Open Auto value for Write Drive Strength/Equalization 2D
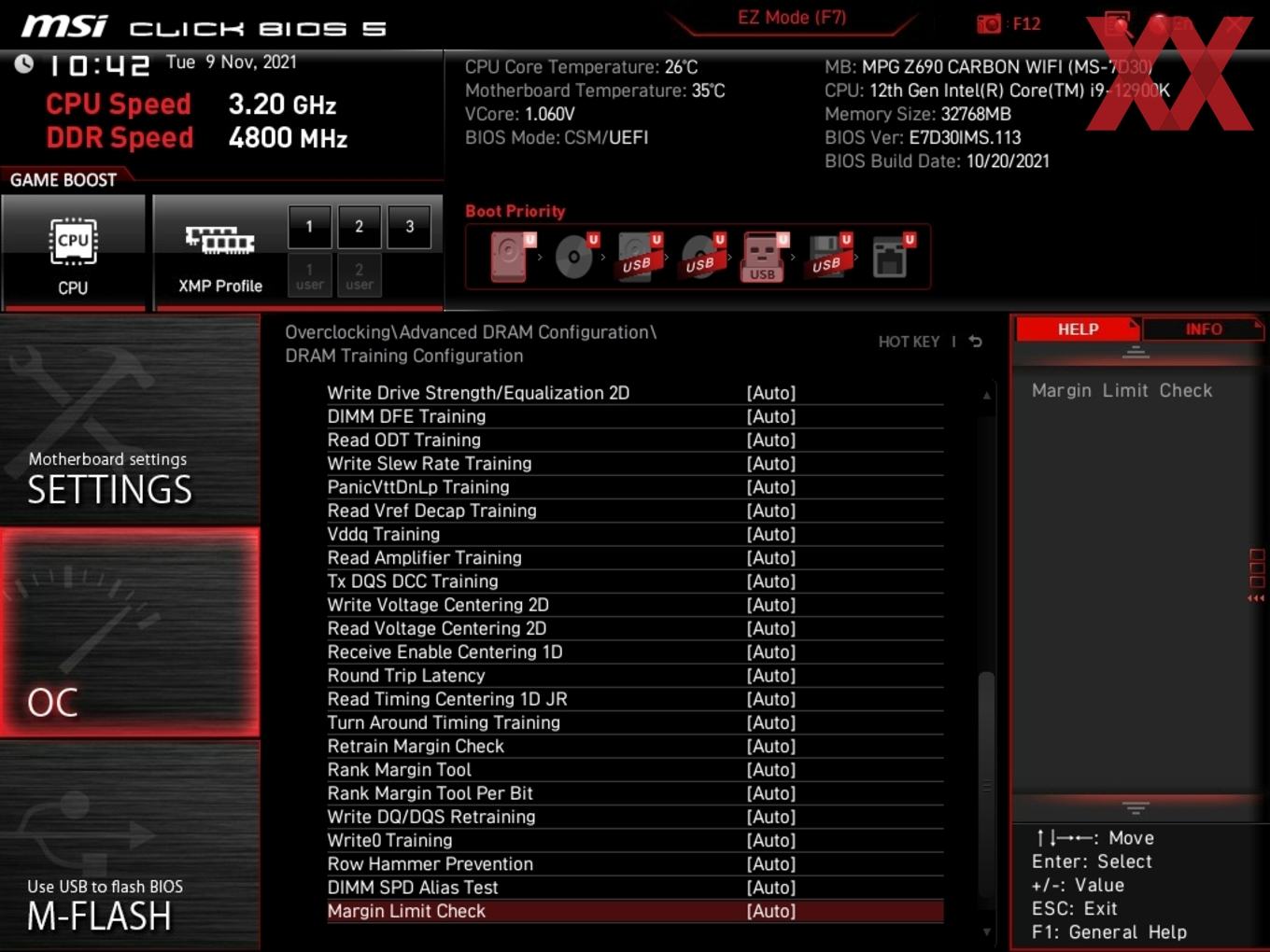 [x=771, y=393]
